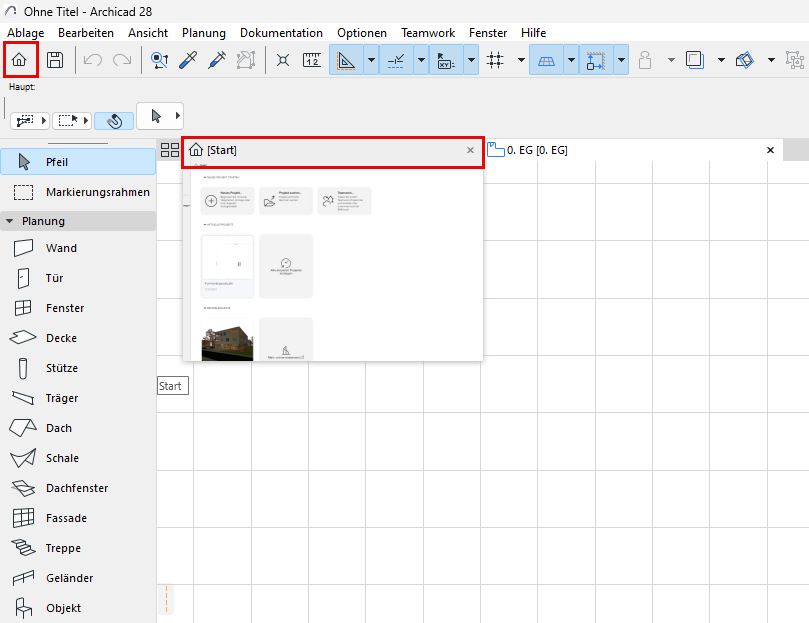809x623 pixels.
Task: Select the Träger beam tool
Action: (x=78, y=398)
